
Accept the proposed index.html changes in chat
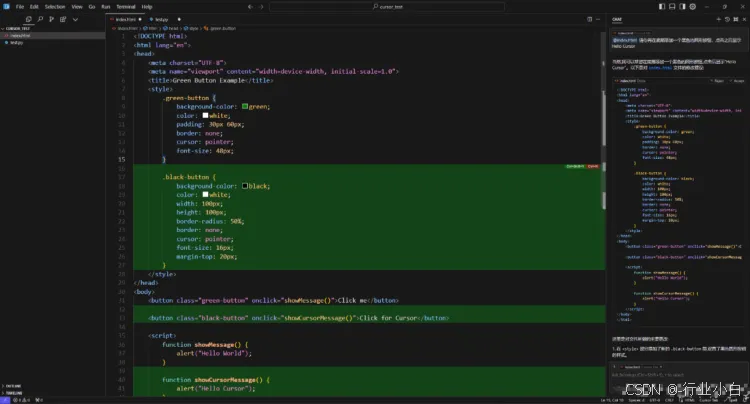[738, 81]
